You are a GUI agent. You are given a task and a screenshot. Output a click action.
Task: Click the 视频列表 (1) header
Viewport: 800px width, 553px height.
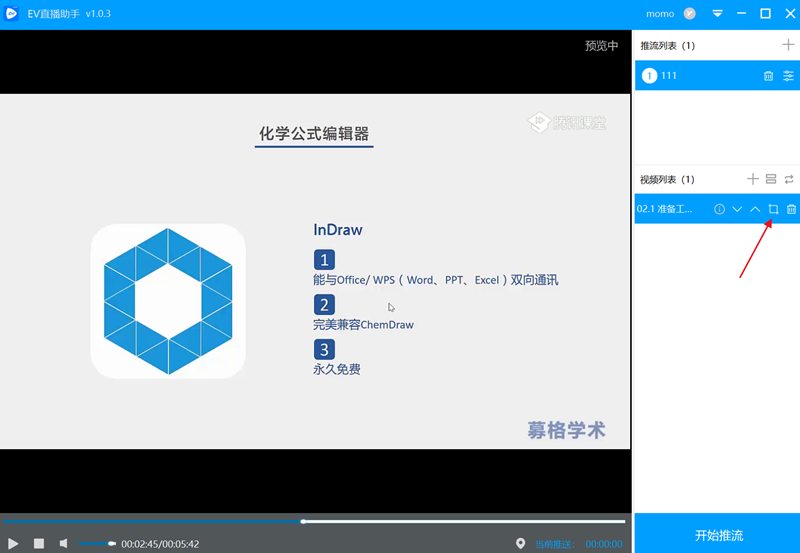coord(667,180)
